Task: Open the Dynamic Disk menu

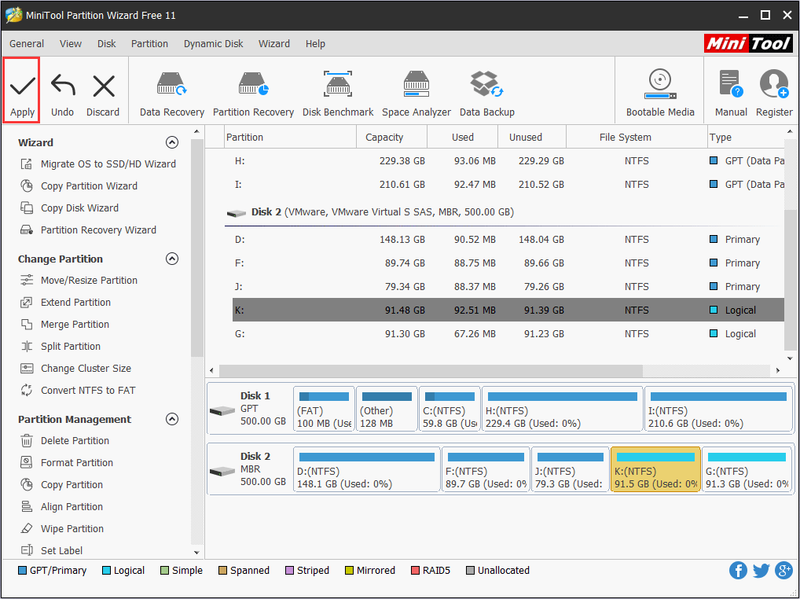Action: [x=213, y=44]
